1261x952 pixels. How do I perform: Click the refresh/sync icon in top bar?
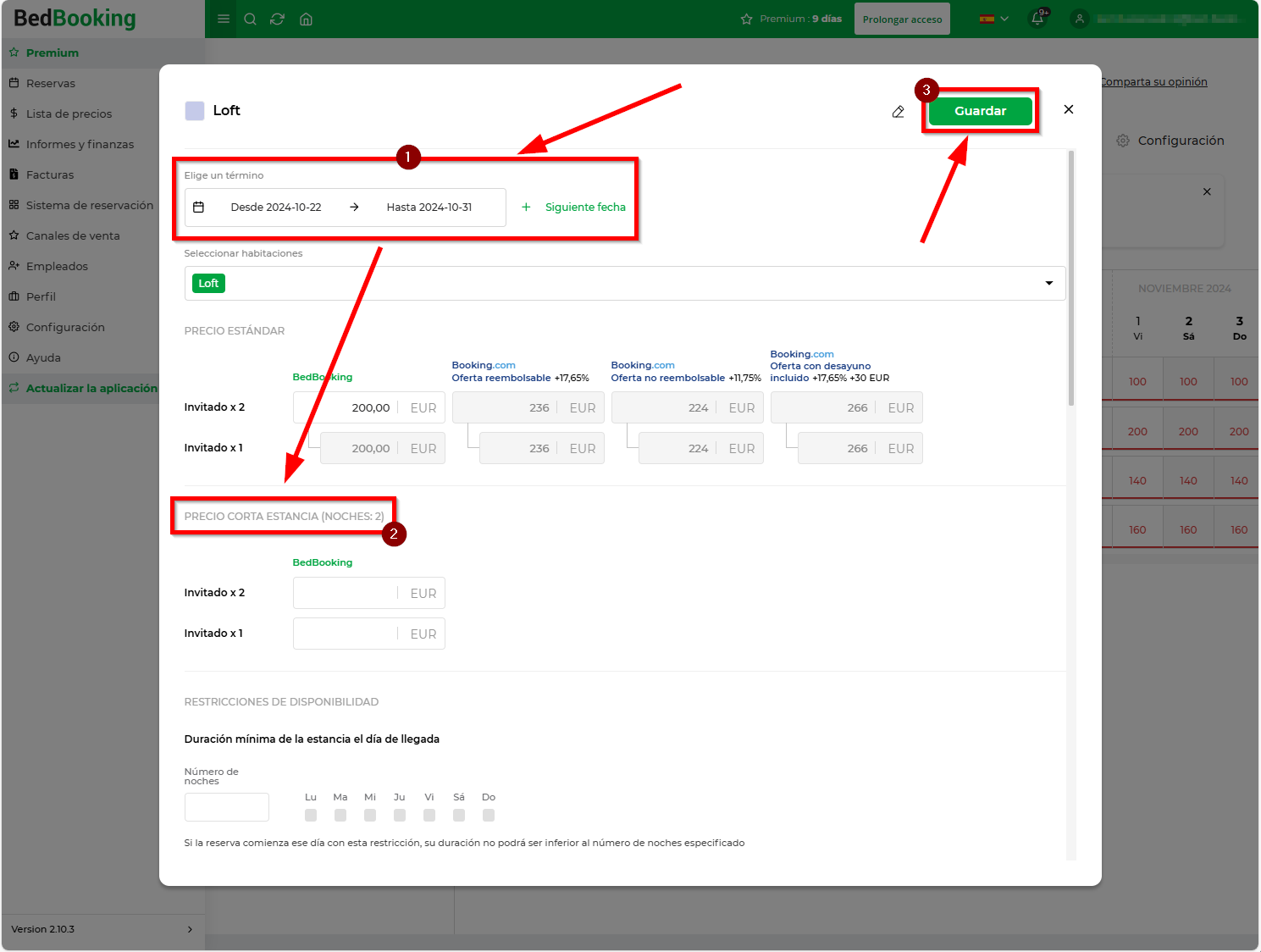pyautogui.click(x=277, y=19)
